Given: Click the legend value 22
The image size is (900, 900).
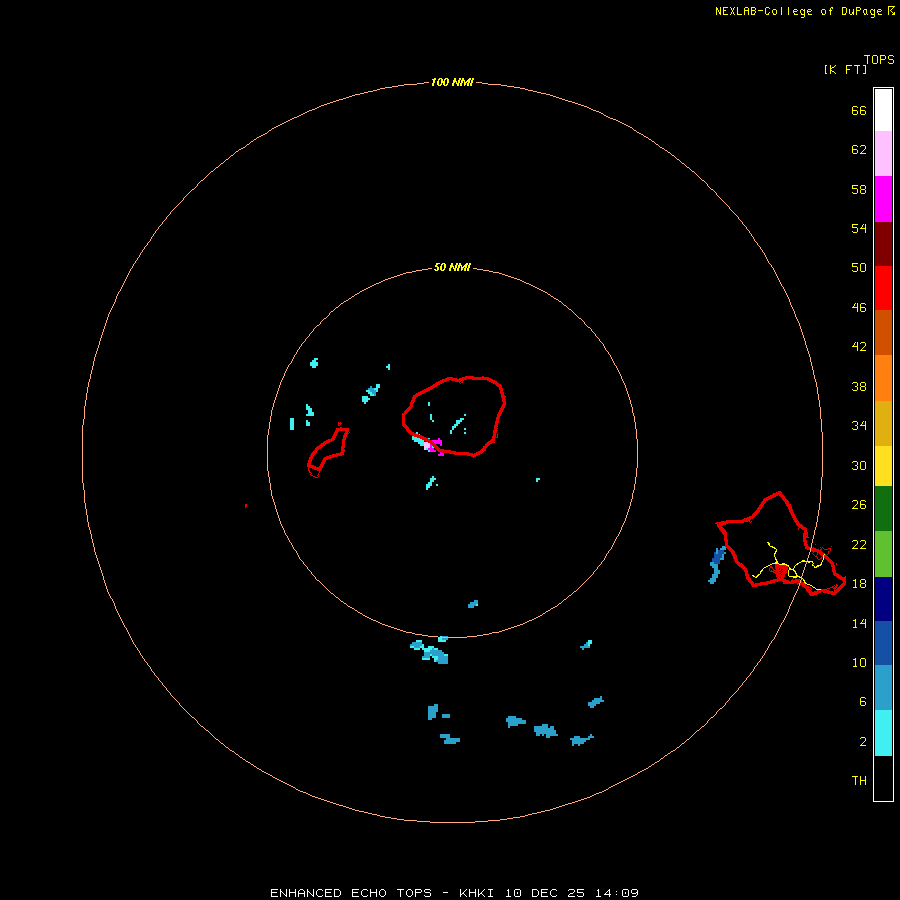Looking at the screenshot, I should pos(859,544).
